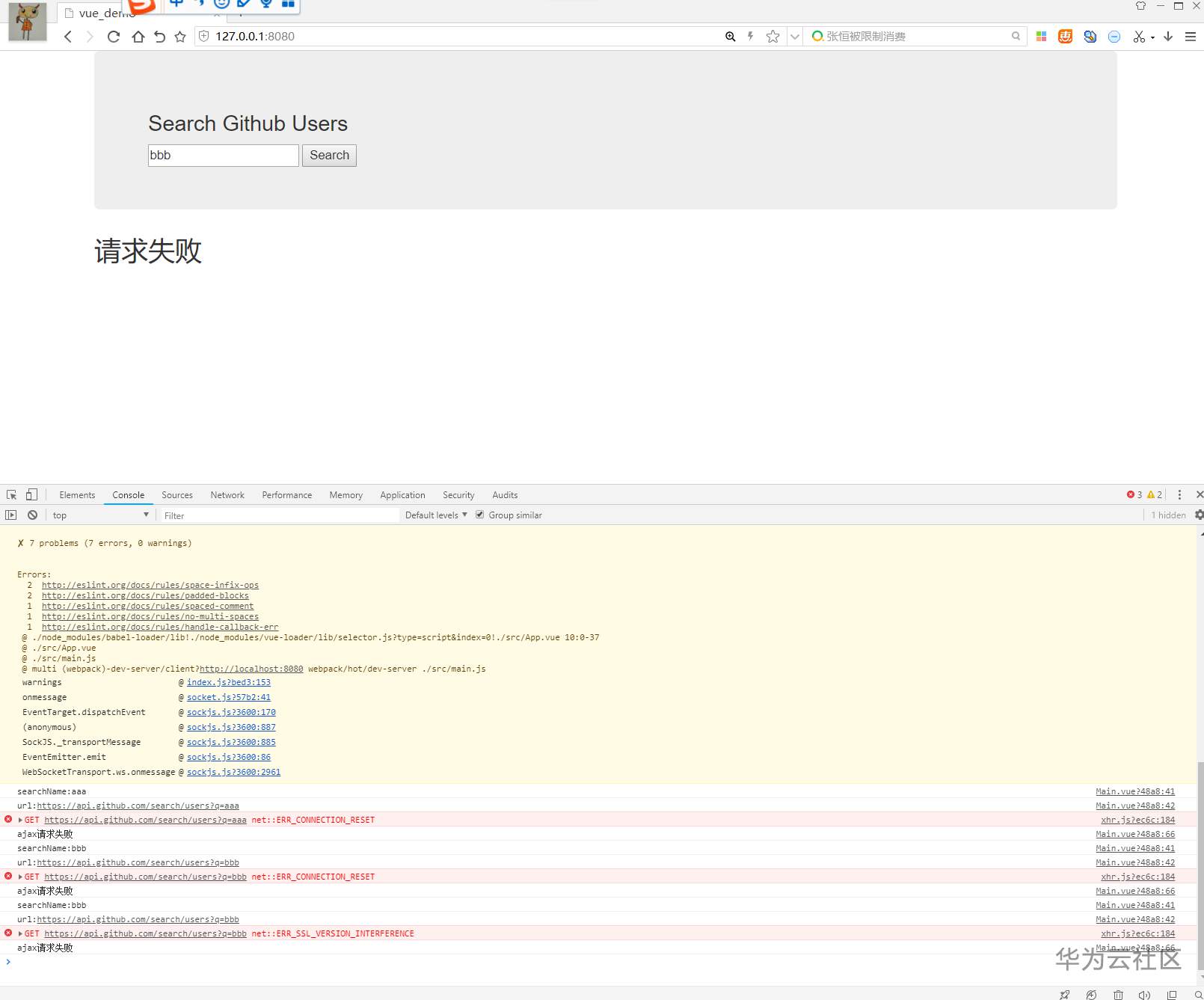Toggle the Group similar checkbox
This screenshot has height=1000, width=1204.
pyautogui.click(x=480, y=515)
